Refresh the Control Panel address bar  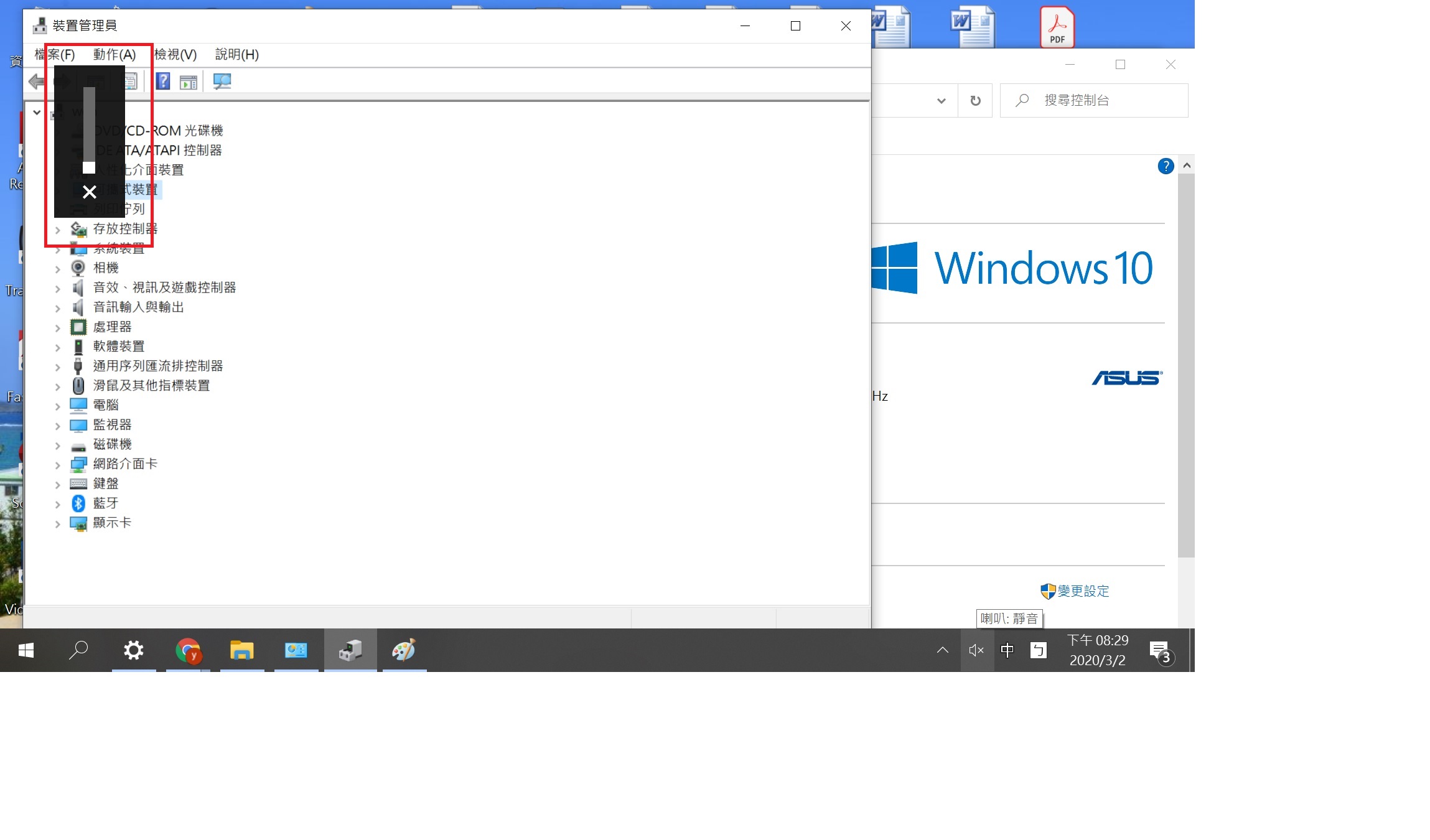click(976, 101)
